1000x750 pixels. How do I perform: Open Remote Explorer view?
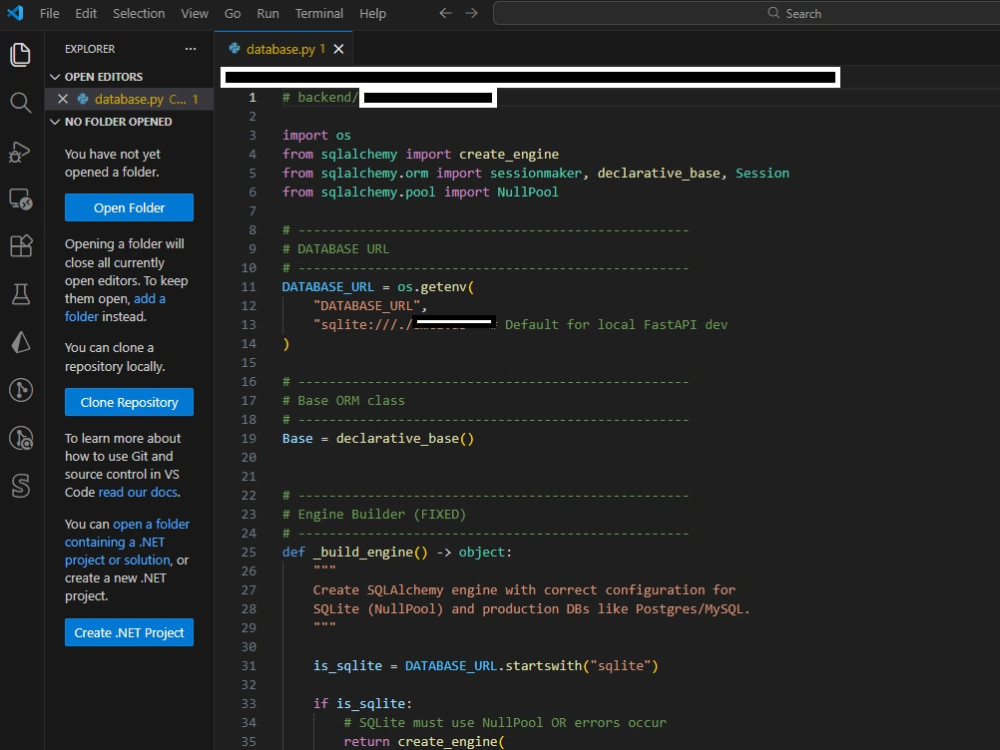[x=20, y=199]
